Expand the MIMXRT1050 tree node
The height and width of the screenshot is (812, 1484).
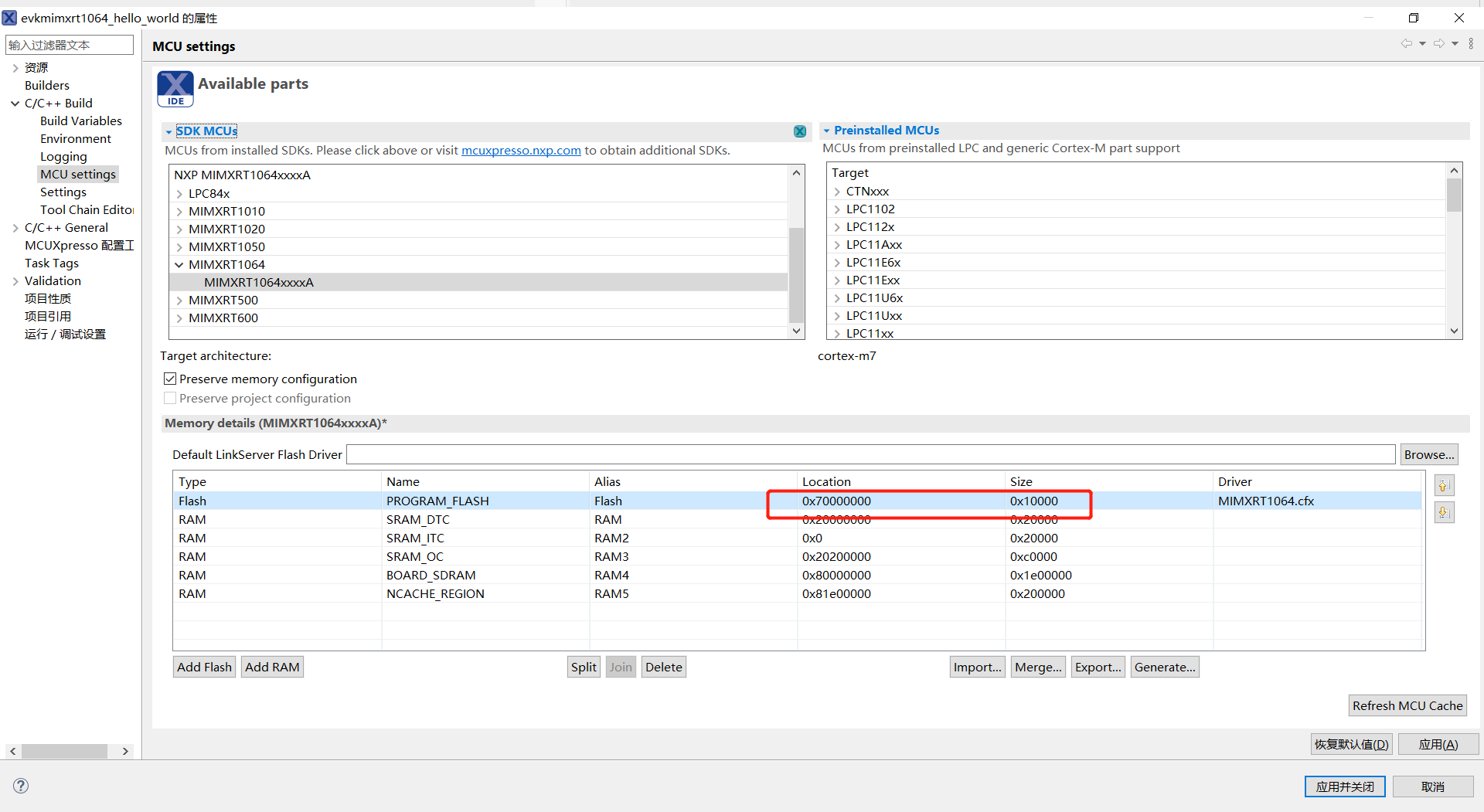(x=179, y=247)
